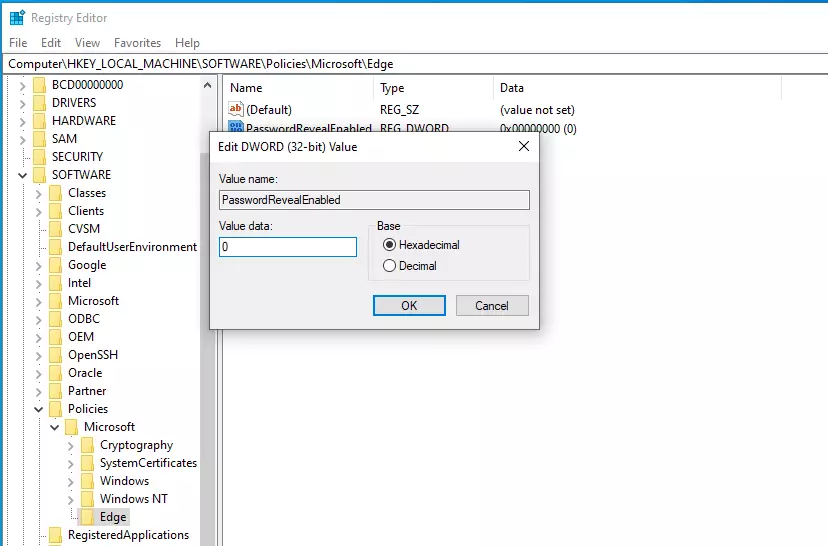Click the Google folder icon
Viewport: 828px width, 546px height.
[x=55, y=265]
